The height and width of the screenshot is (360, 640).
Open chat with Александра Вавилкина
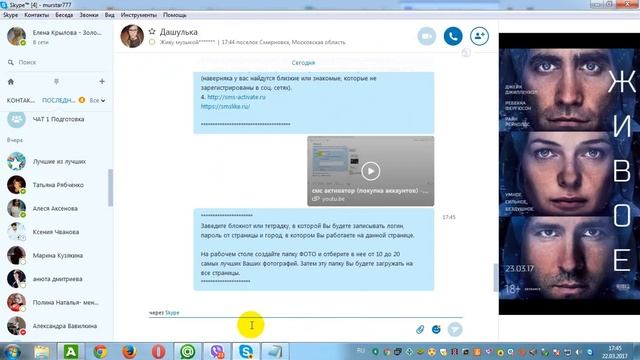(x=56, y=326)
